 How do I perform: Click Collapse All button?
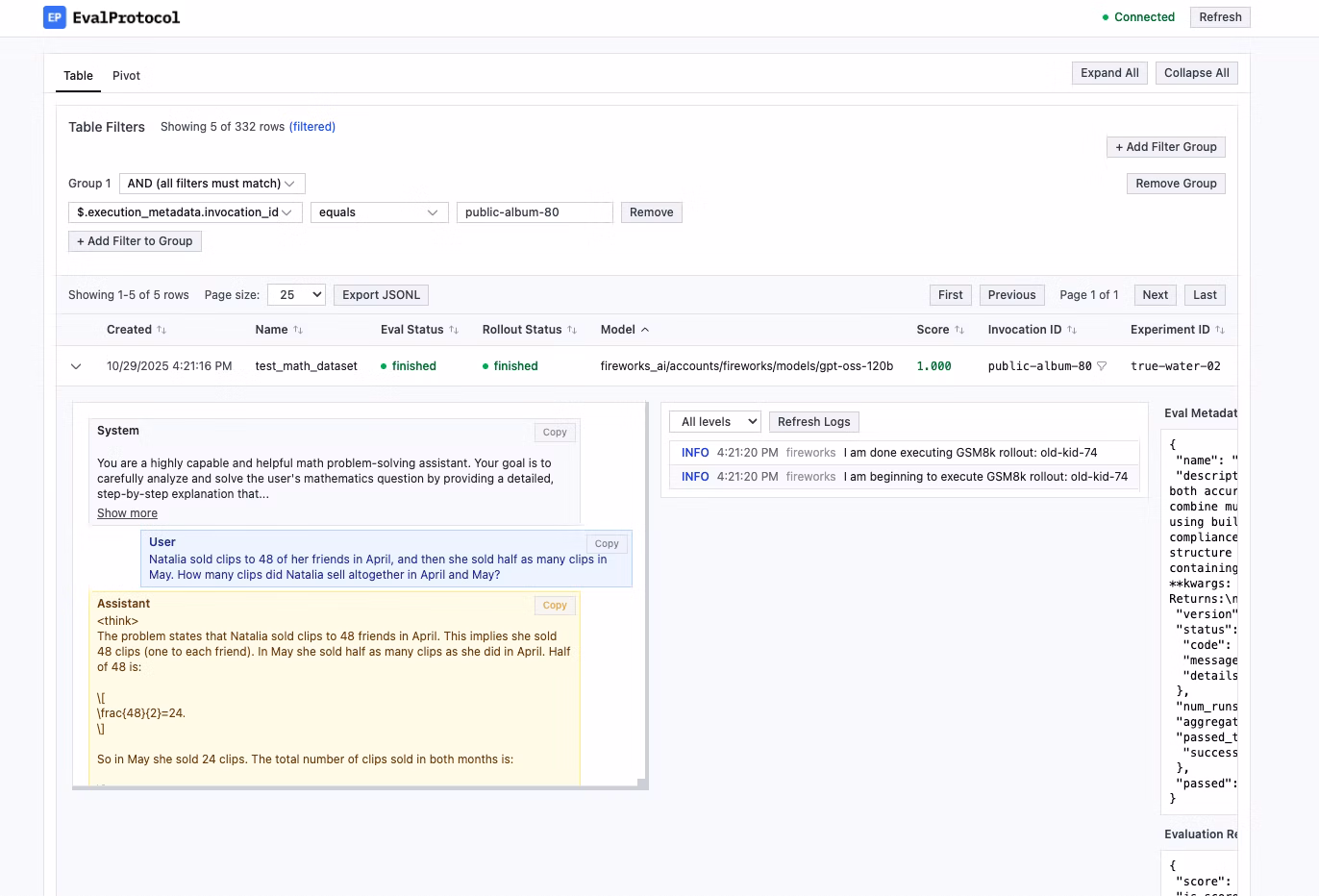[1196, 73]
